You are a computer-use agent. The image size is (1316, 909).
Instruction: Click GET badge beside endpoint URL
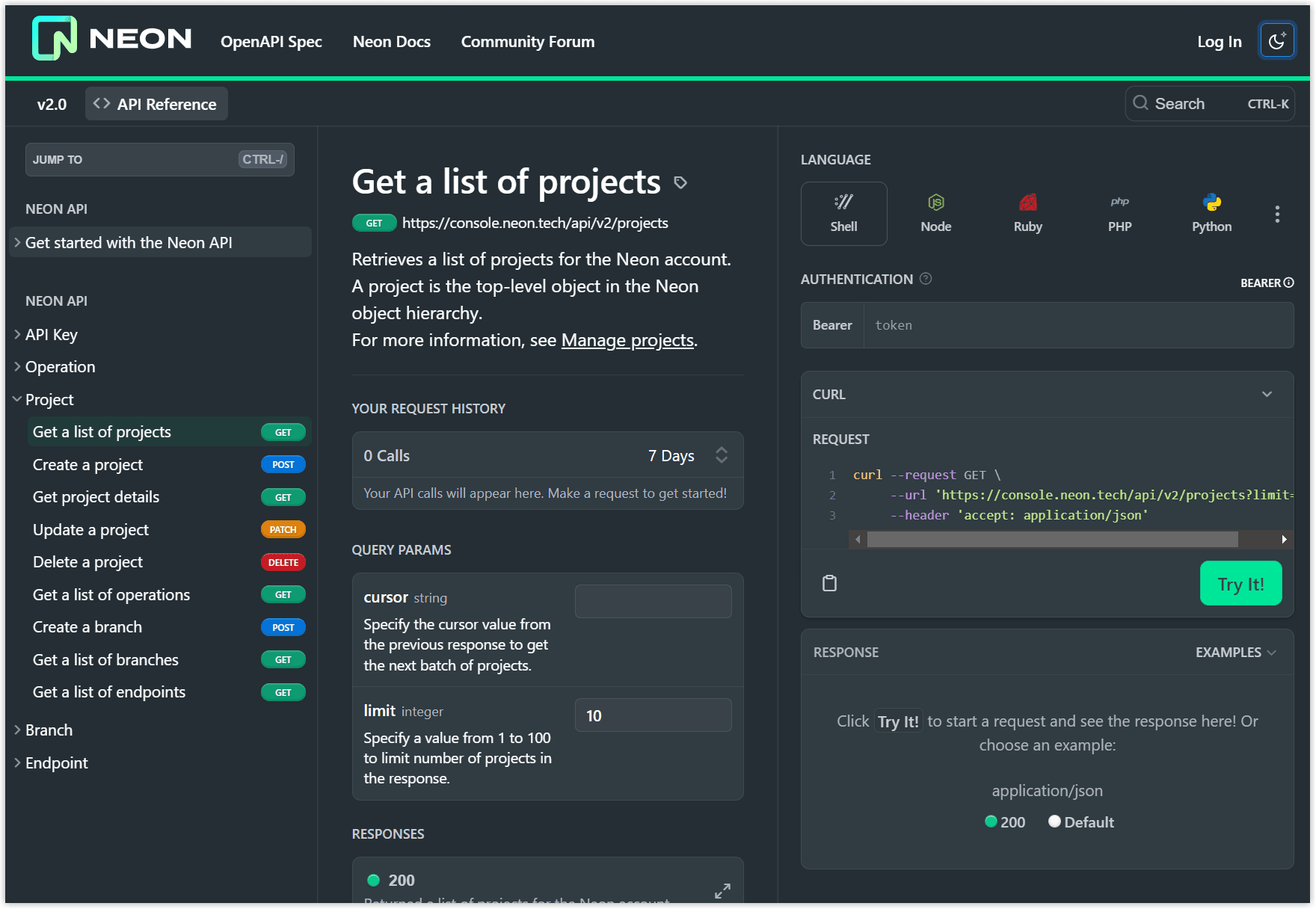374,223
